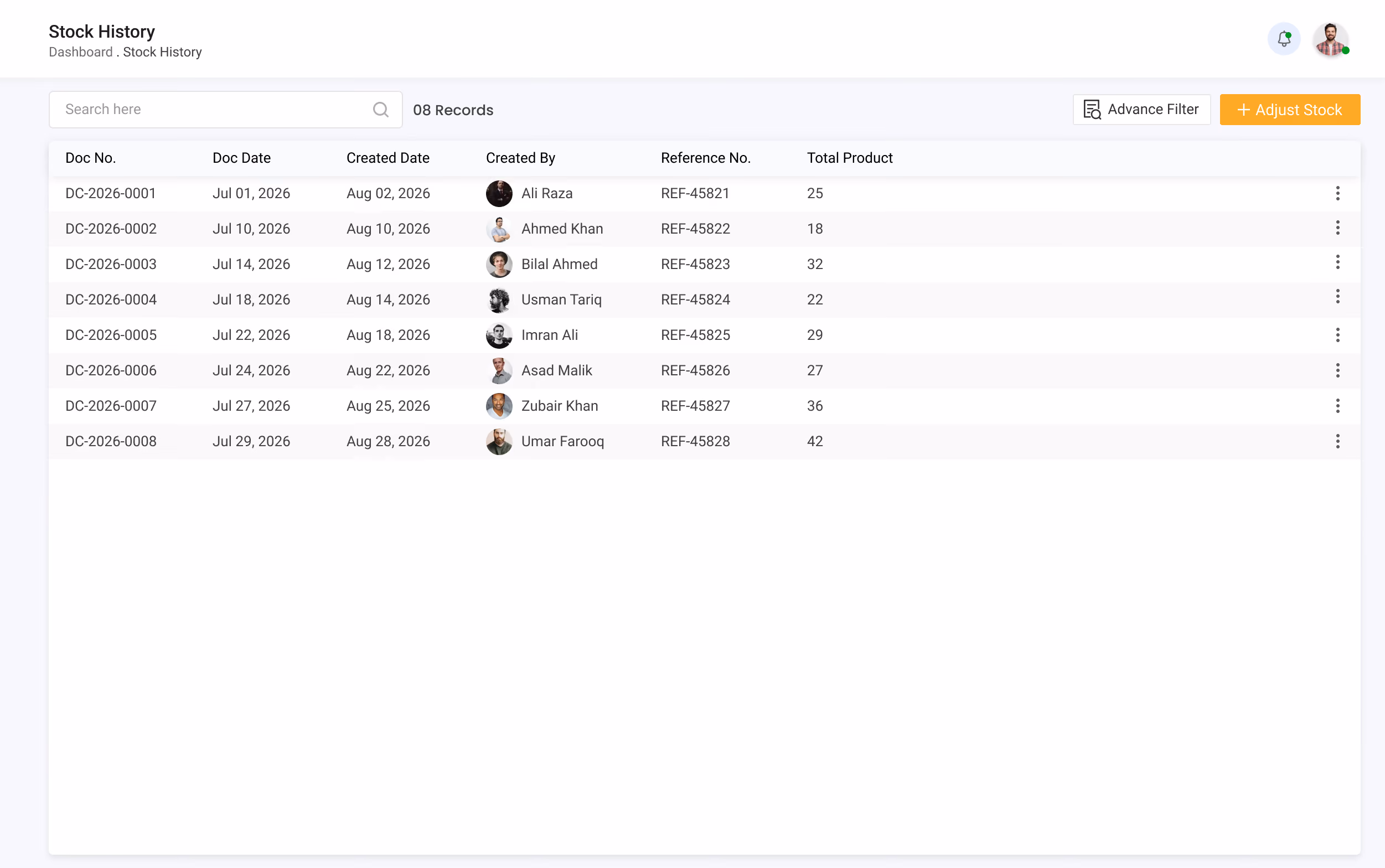Image resolution: width=1385 pixels, height=868 pixels.
Task: Click Ahmed Khan's avatar
Action: (x=499, y=229)
